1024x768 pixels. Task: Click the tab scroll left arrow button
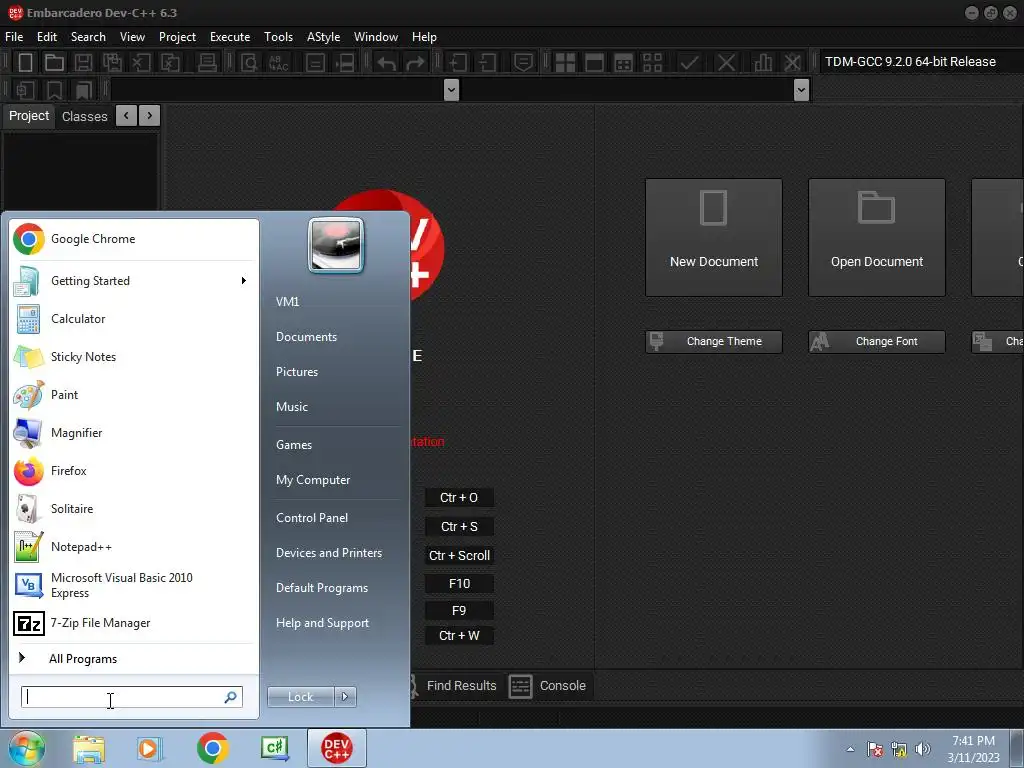[x=126, y=116]
